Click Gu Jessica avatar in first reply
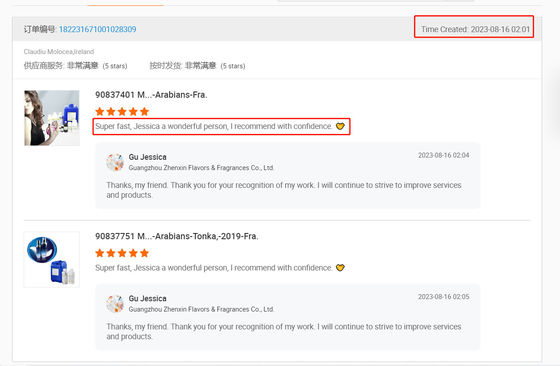The height and width of the screenshot is (366, 560). pyautogui.click(x=115, y=162)
